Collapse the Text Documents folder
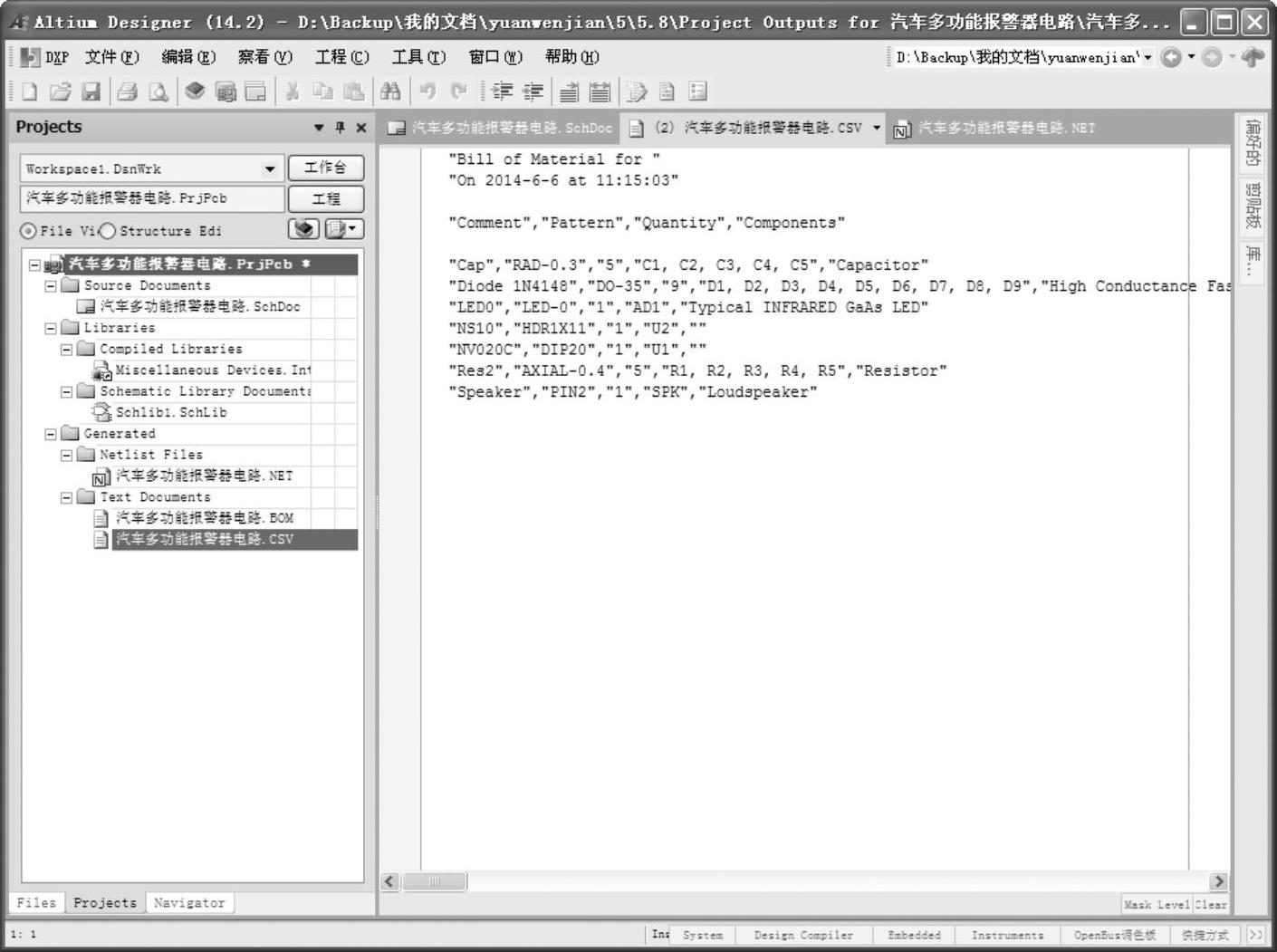The width and height of the screenshot is (1277, 952). 66,497
